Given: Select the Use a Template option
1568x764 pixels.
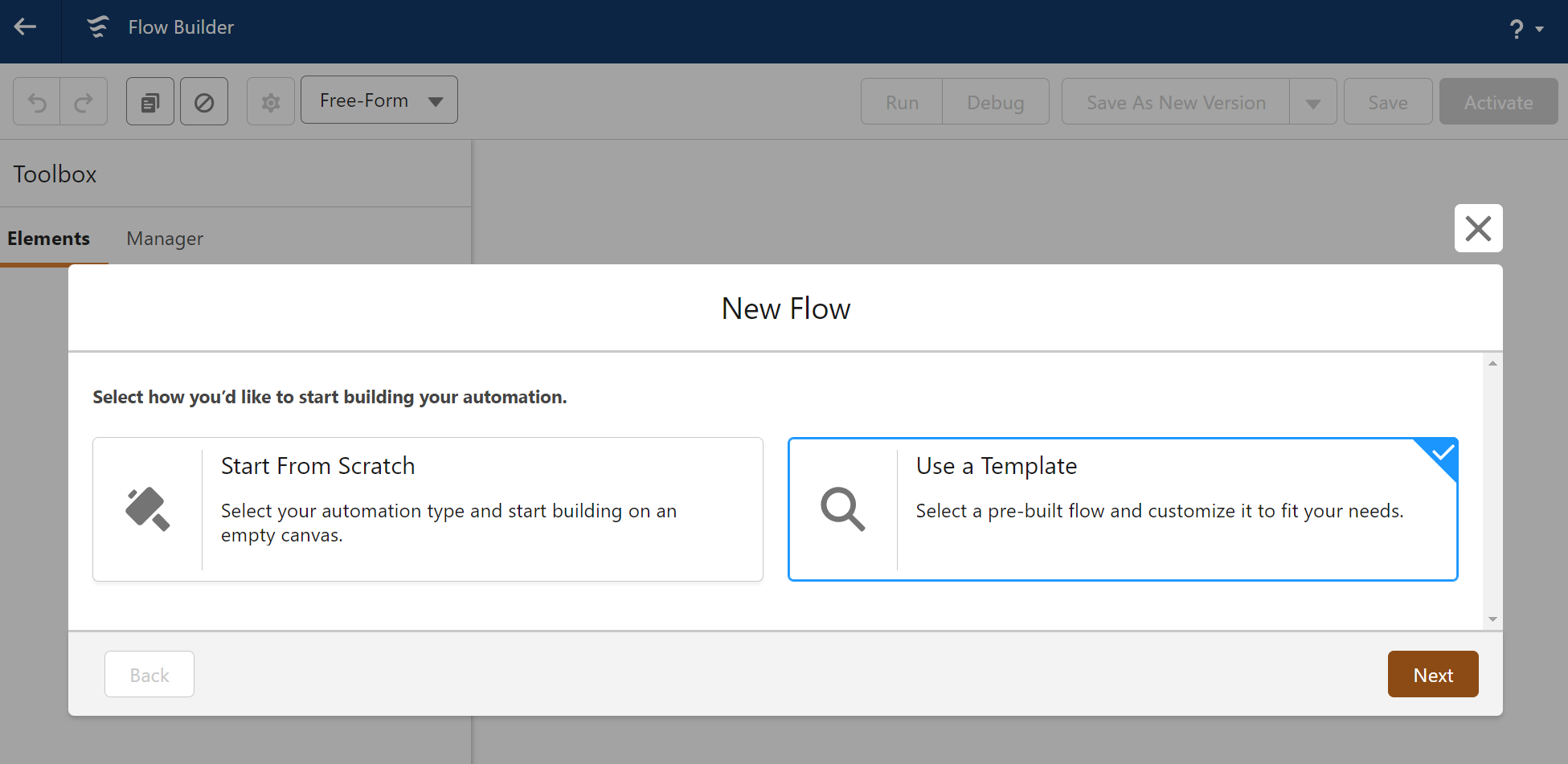Looking at the screenshot, I should (1122, 509).
